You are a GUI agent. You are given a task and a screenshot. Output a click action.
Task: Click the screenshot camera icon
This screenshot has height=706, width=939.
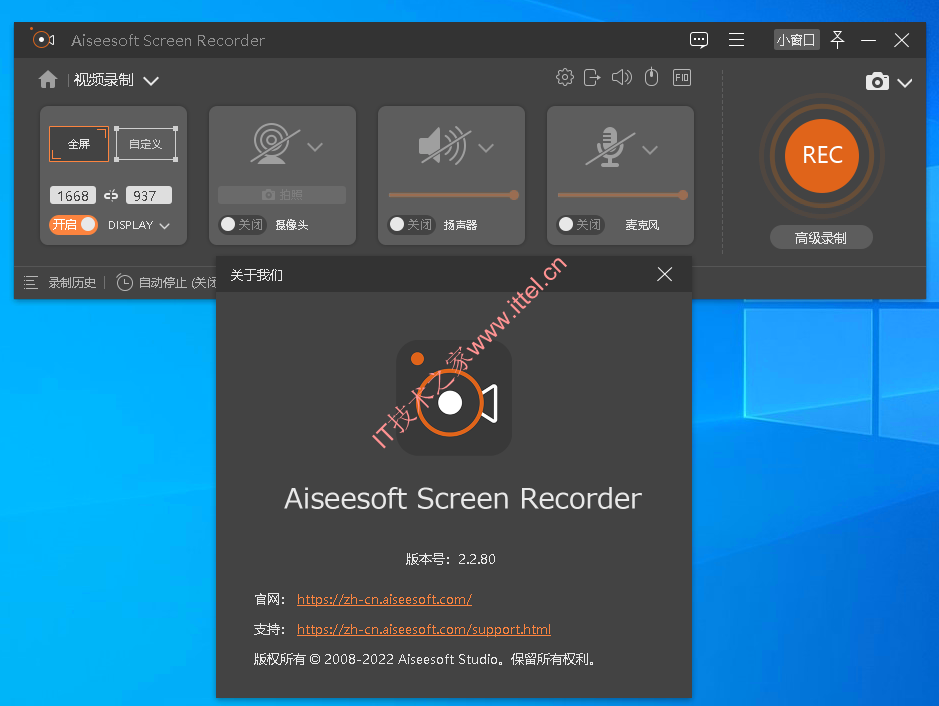click(x=877, y=81)
